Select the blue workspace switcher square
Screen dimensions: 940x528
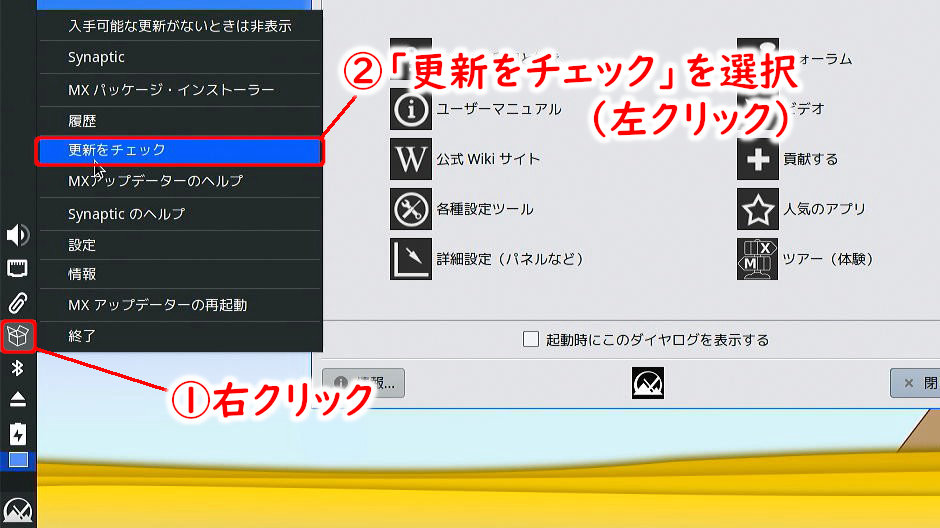[18, 460]
